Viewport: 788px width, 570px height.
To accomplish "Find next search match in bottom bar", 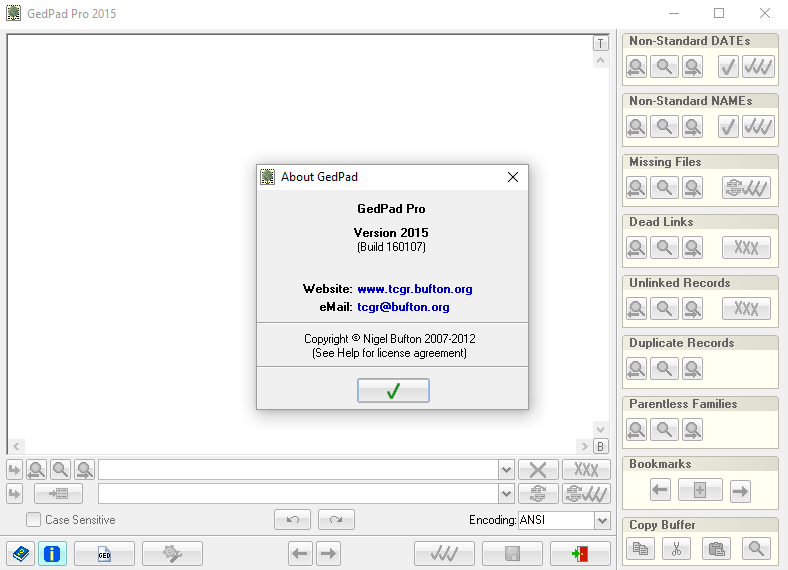I will pos(84,470).
